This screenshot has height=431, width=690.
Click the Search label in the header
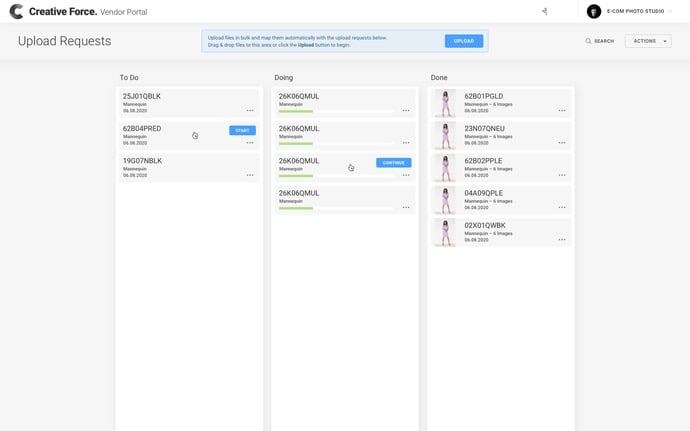[604, 41]
